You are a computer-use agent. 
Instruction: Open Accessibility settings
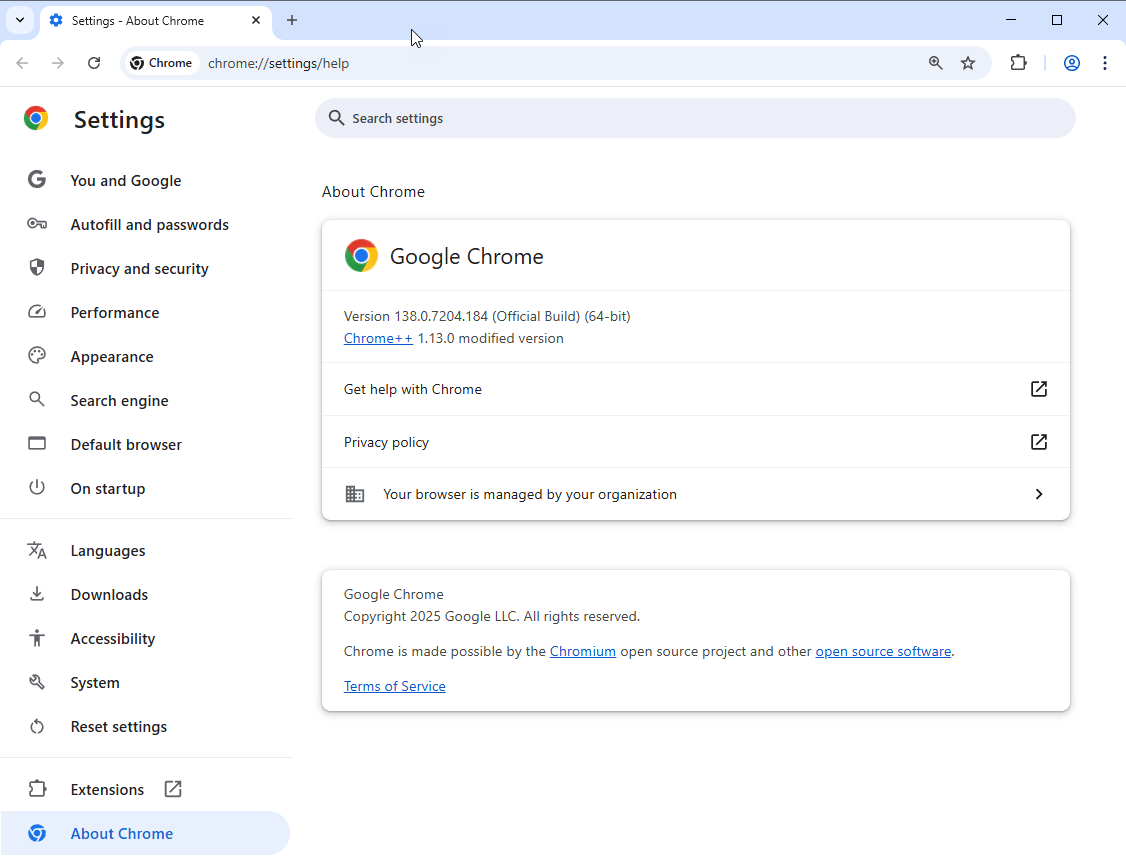click(x=113, y=639)
